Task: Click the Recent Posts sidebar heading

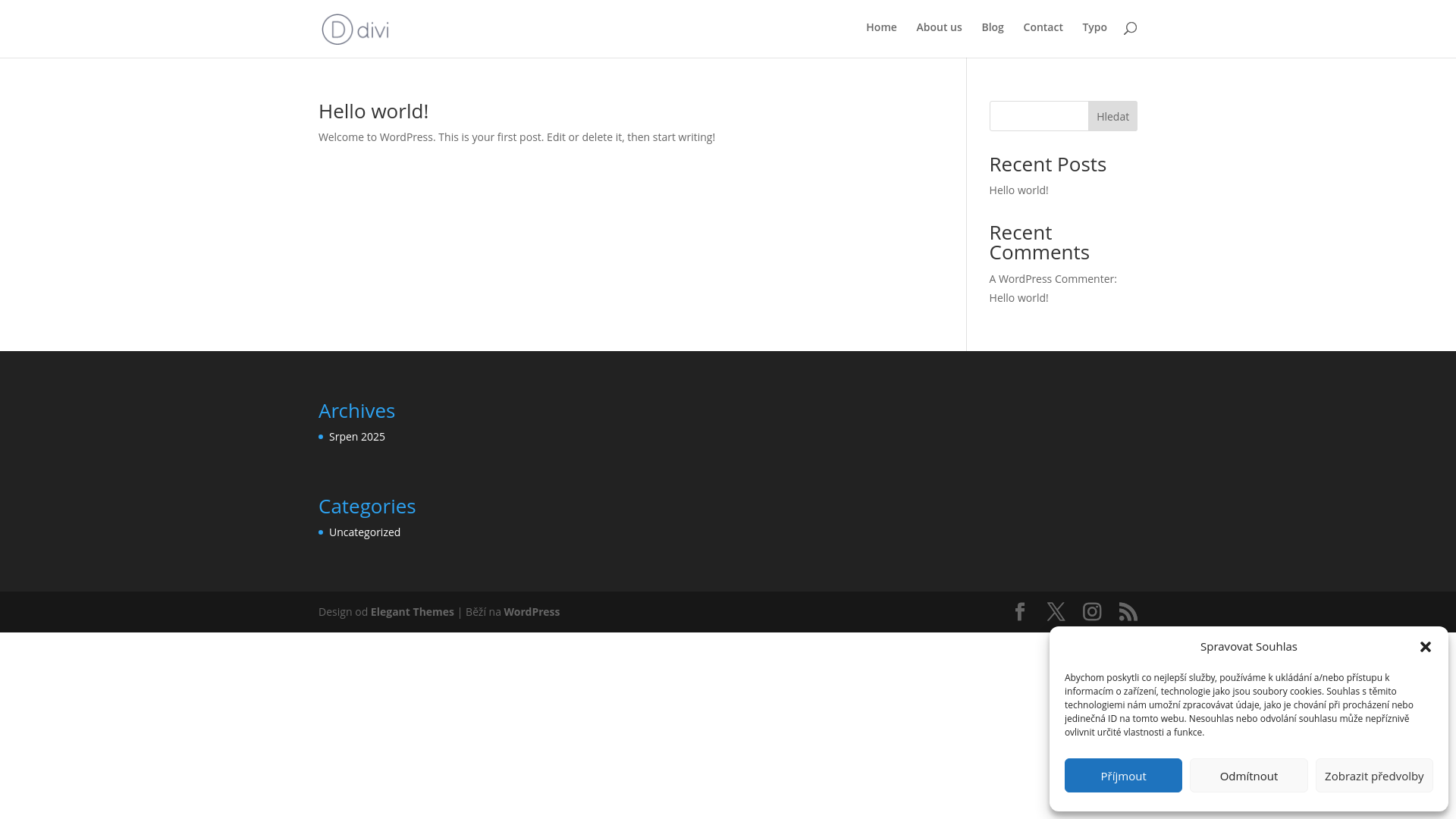Action: point(1047,165)
